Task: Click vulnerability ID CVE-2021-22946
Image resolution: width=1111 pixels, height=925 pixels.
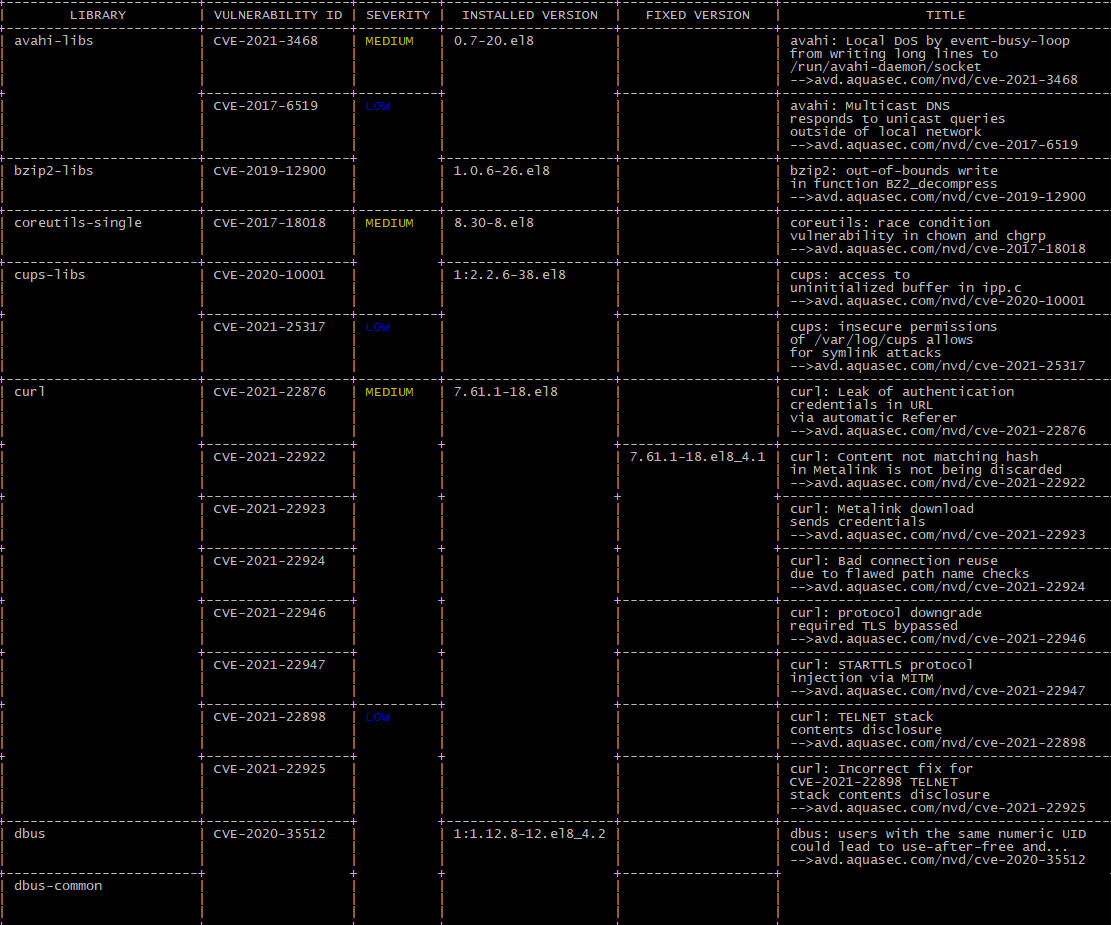Action: 270,612
